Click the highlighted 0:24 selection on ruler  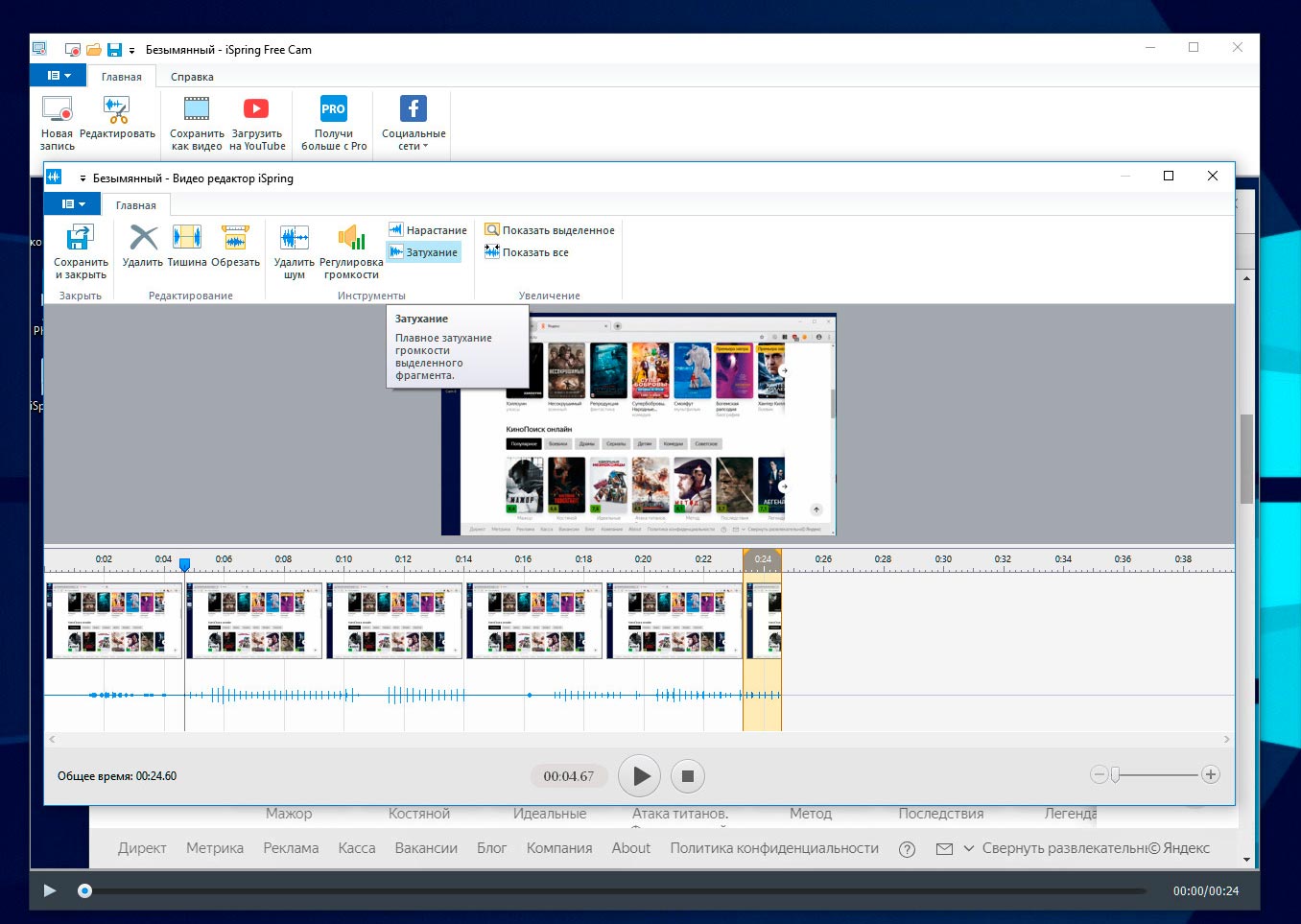pos(763,559)
